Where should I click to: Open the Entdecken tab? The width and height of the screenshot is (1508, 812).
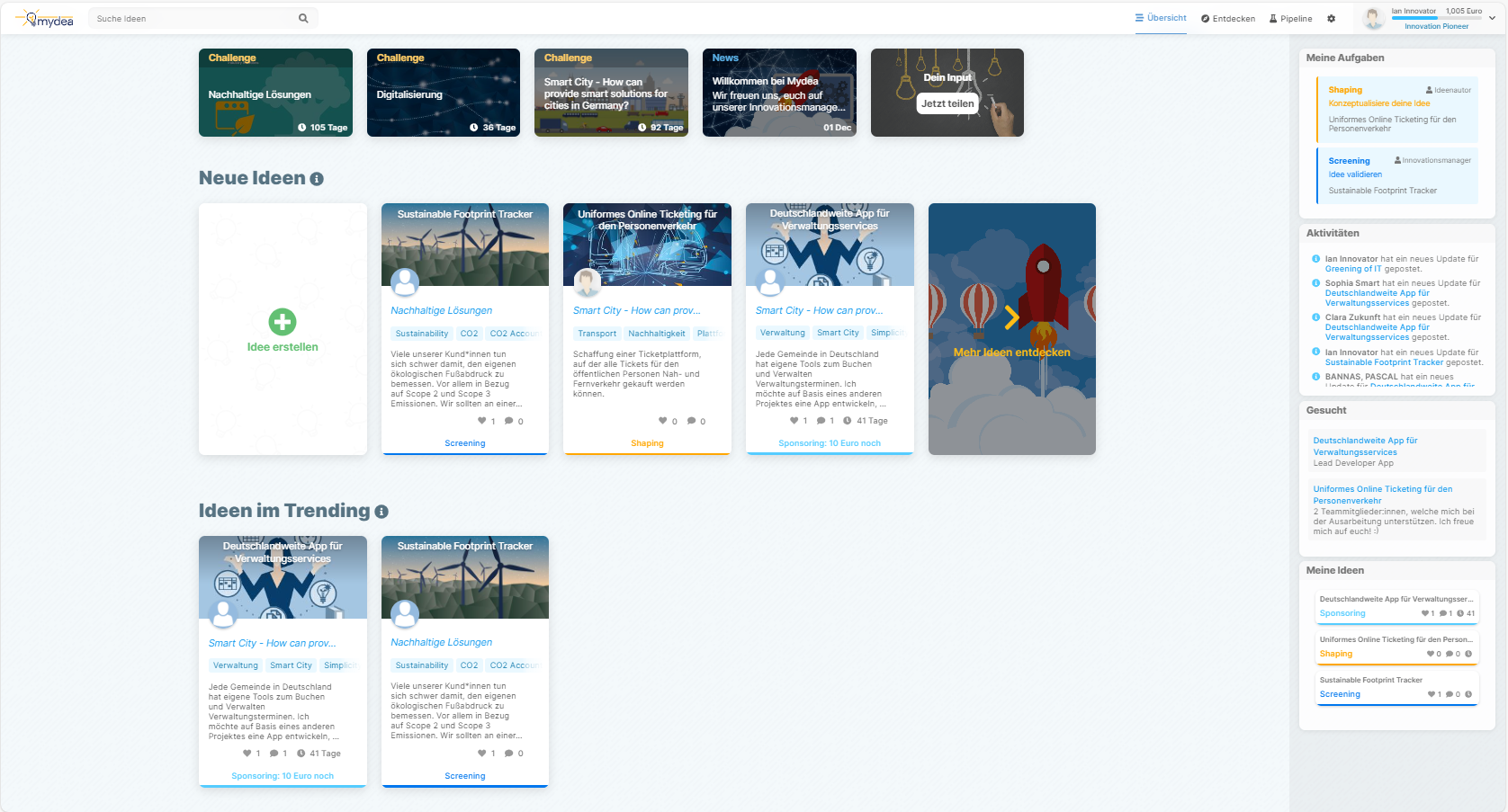pyautogui.click(x=1228, y=19)
